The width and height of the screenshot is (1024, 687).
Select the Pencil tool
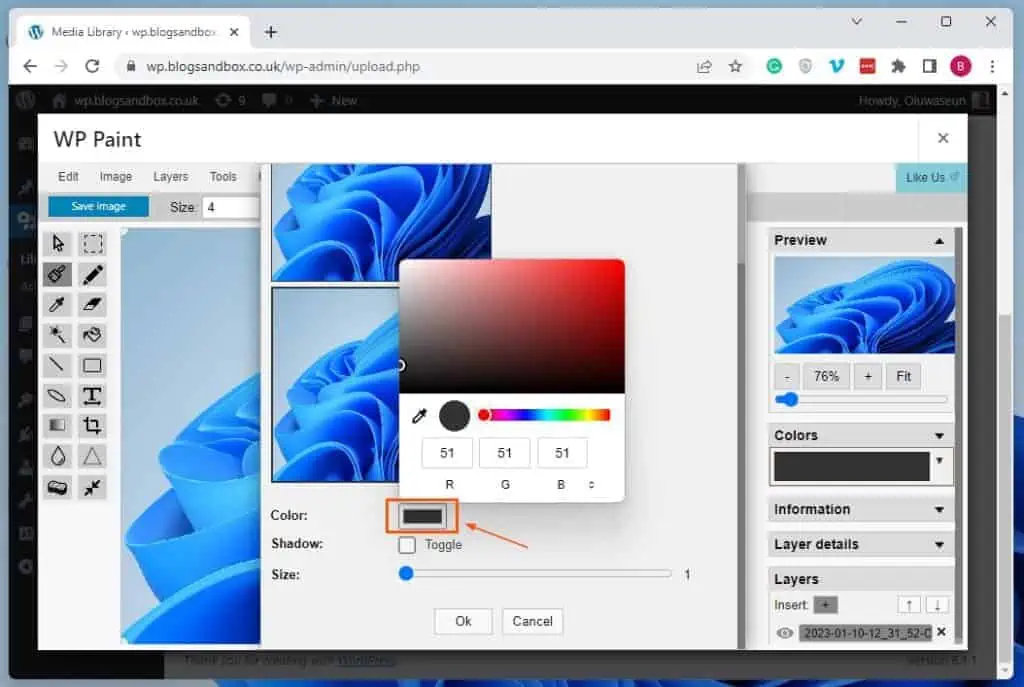[92, 274]
